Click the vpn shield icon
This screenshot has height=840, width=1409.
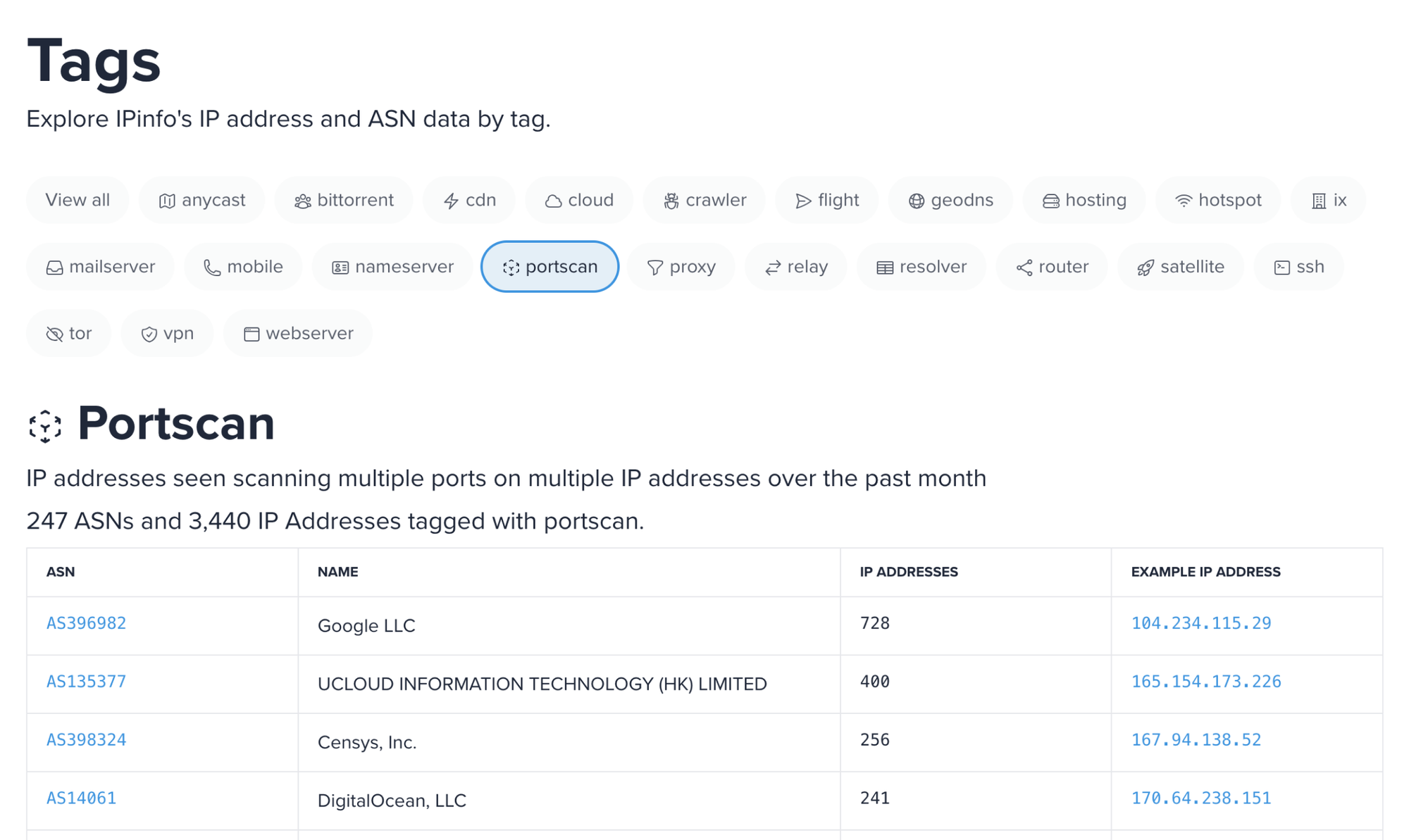pos(149,334)
